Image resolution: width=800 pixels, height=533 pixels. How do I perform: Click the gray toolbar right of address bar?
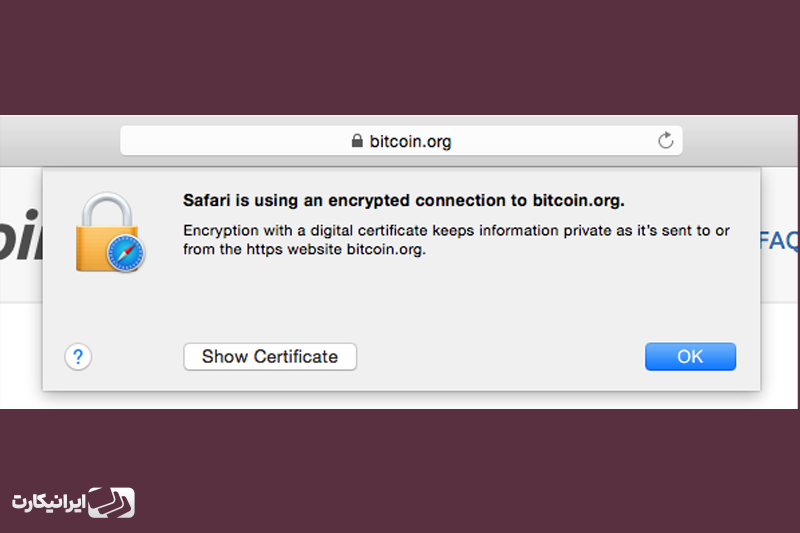click(x=740, y=141)
